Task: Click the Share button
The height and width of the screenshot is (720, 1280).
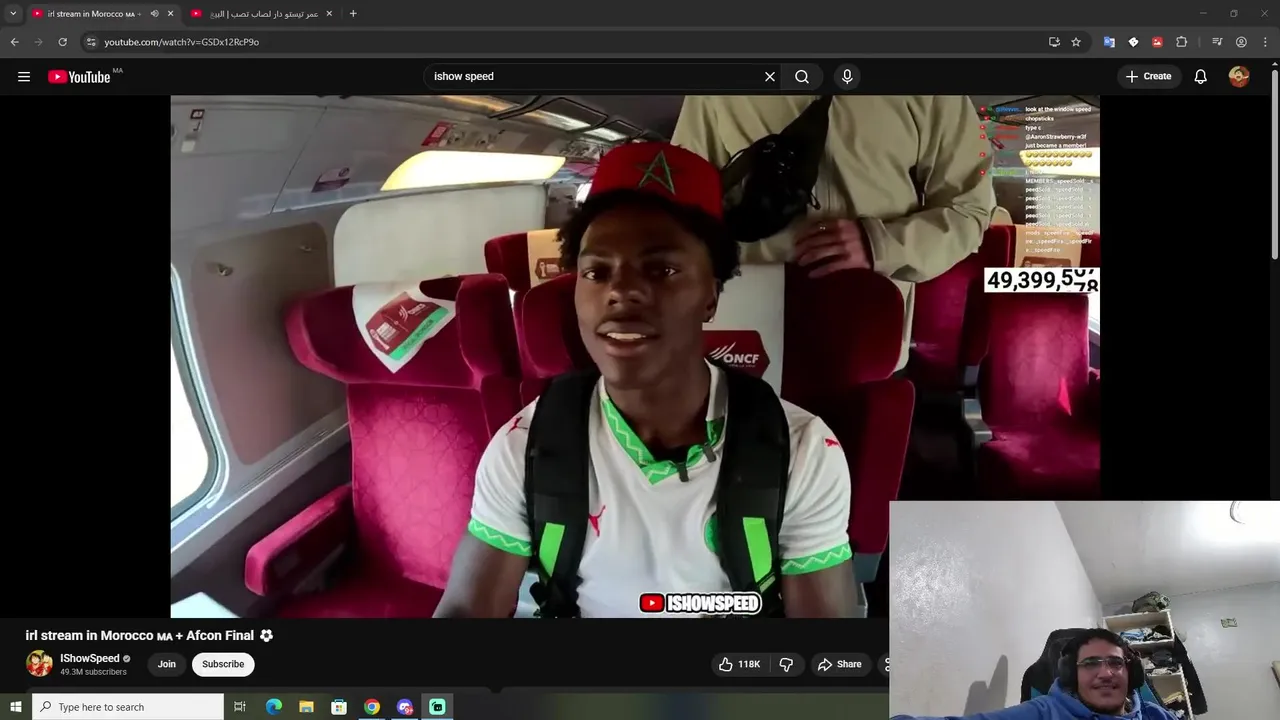Action: (x=839, y=664)
